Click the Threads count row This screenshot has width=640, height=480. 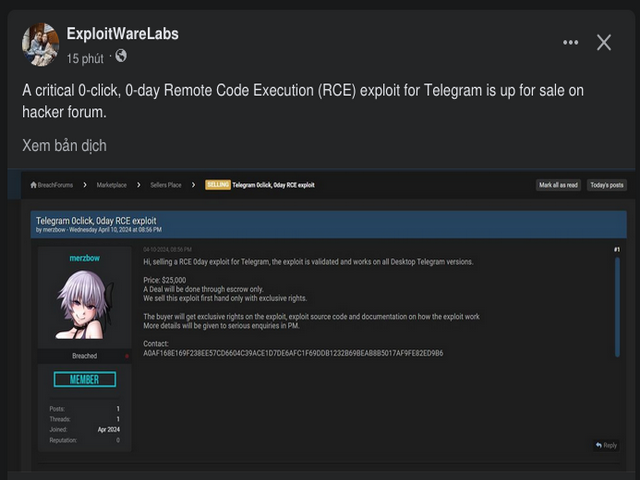(84, 419)
